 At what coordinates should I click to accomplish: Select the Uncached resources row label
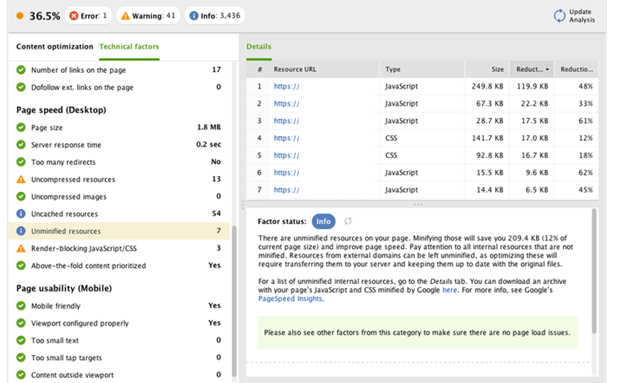[x=65, y=214]
